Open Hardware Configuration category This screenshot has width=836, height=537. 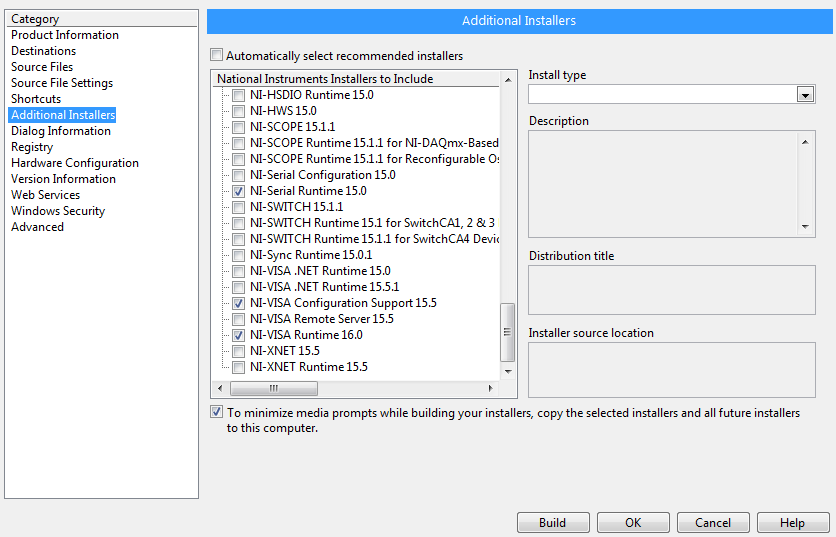[x=75, y=163]
